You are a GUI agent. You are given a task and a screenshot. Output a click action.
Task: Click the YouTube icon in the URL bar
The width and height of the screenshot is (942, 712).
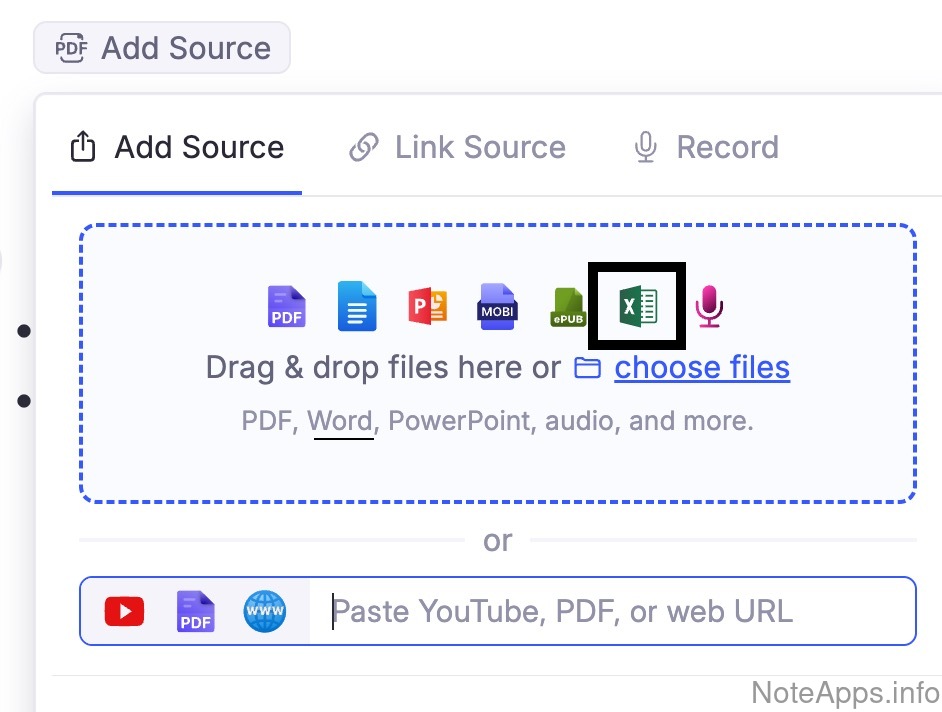point(124,611)
